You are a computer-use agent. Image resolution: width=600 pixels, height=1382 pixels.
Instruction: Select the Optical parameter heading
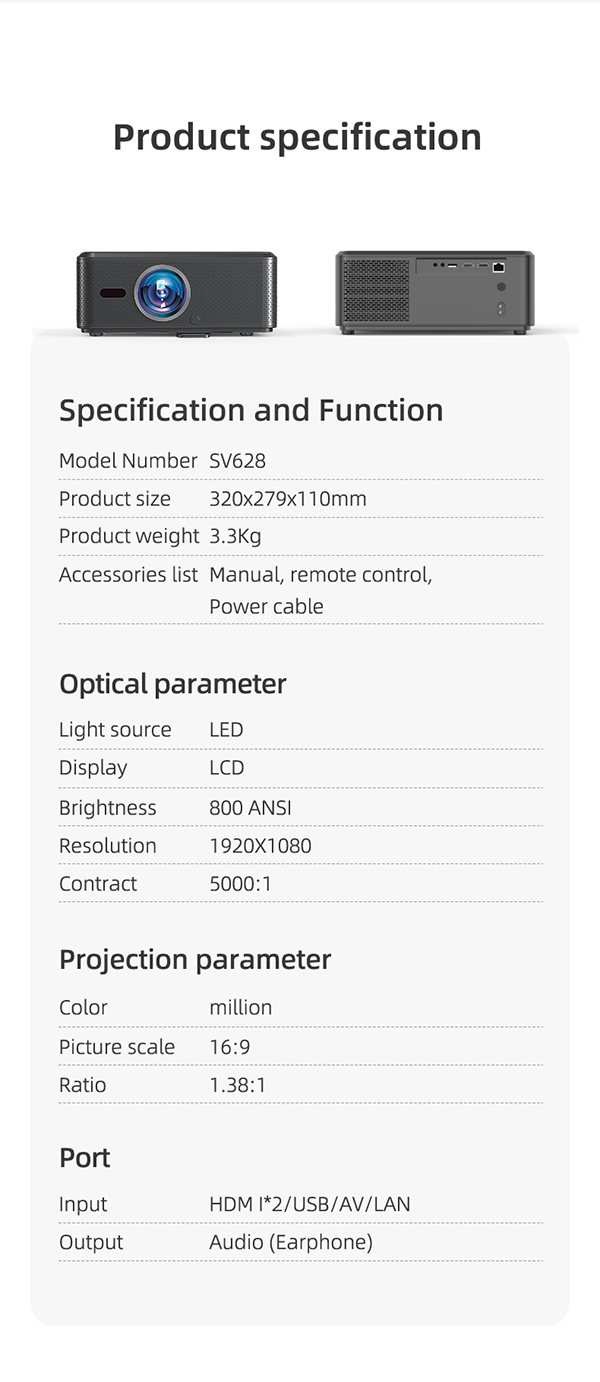(173, 684)
